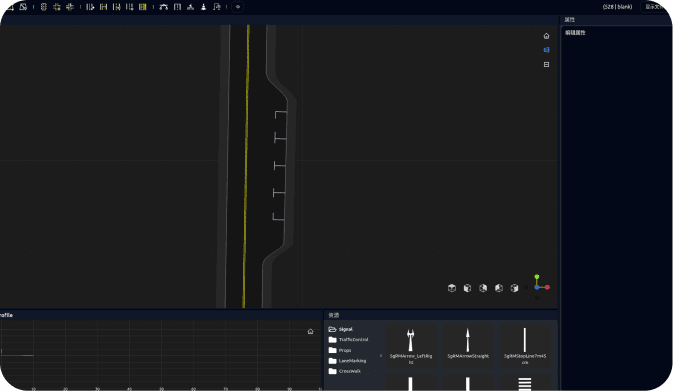Select the SgRMArrowStraight asset thumbnail
This screenshot has height=391, width=673.
click(468, 345)
